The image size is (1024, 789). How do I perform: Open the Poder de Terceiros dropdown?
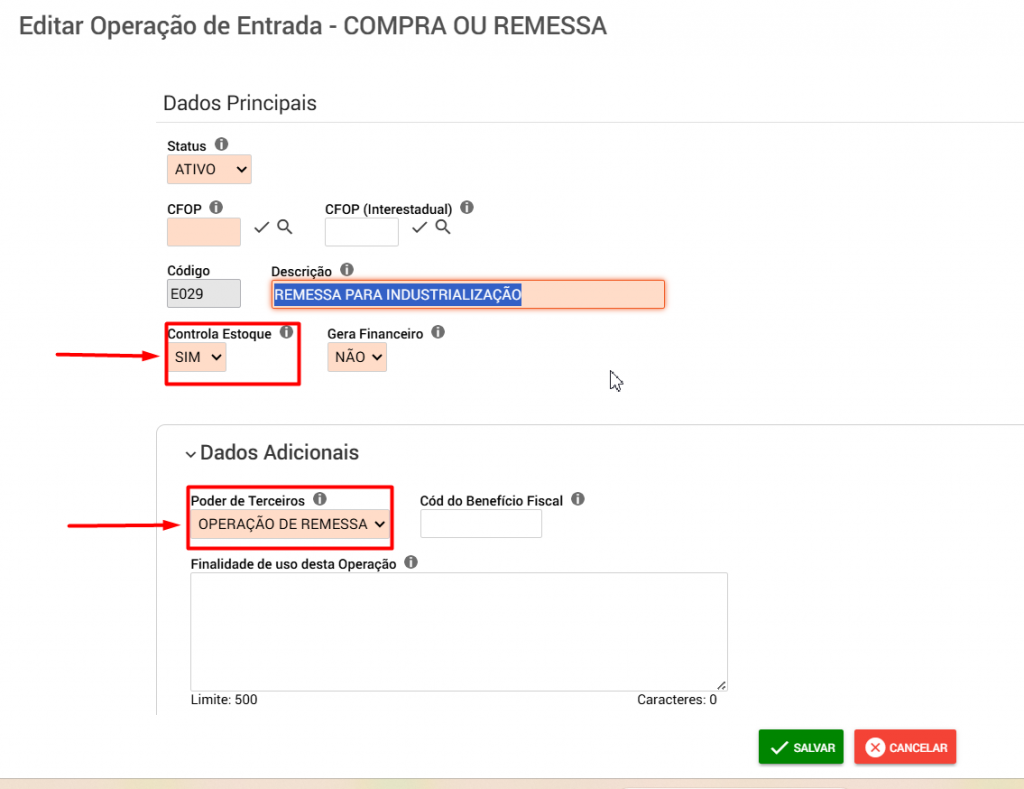point(290,524)
